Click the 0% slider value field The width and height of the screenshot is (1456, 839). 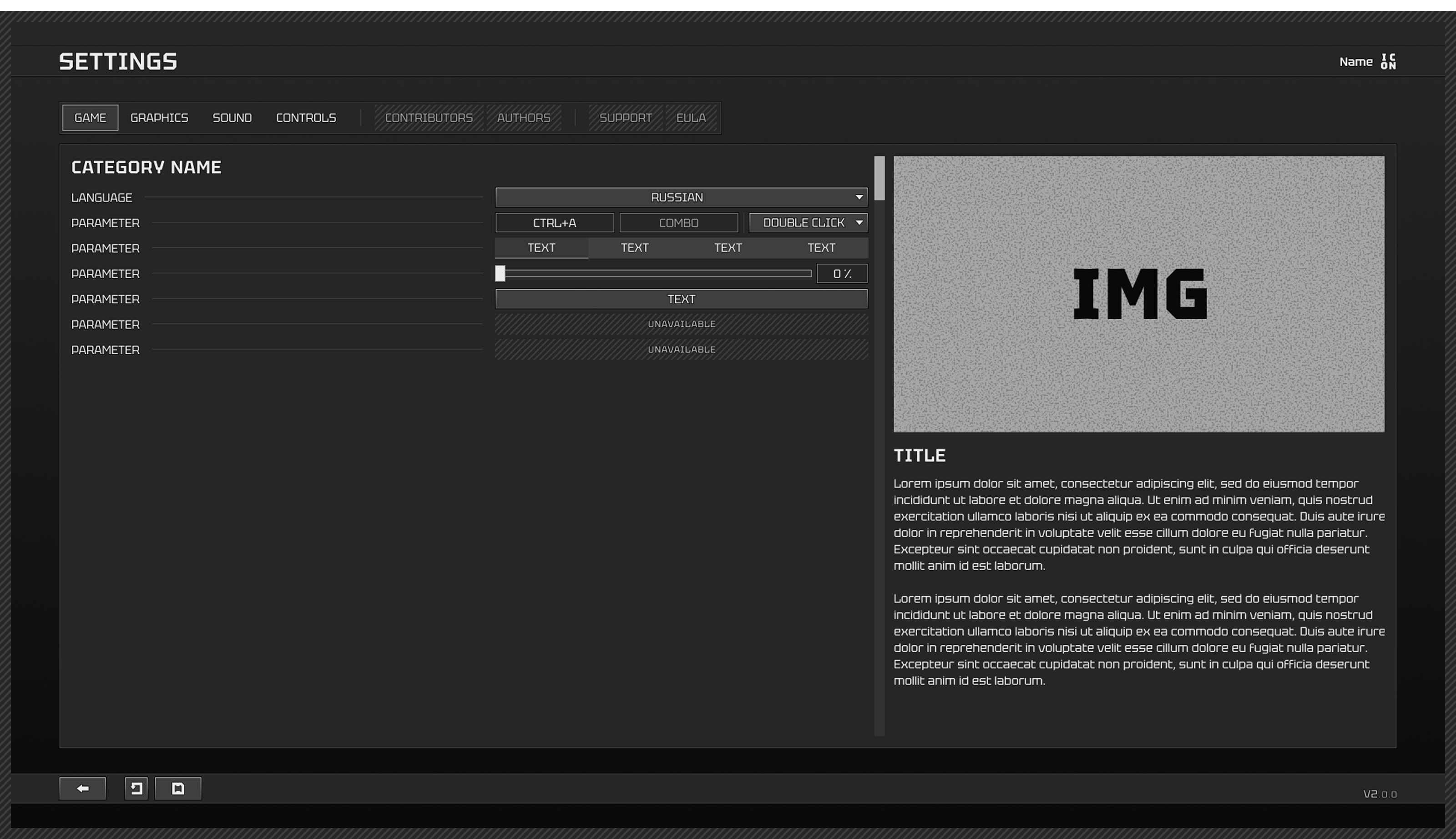[x=842, y=273]
